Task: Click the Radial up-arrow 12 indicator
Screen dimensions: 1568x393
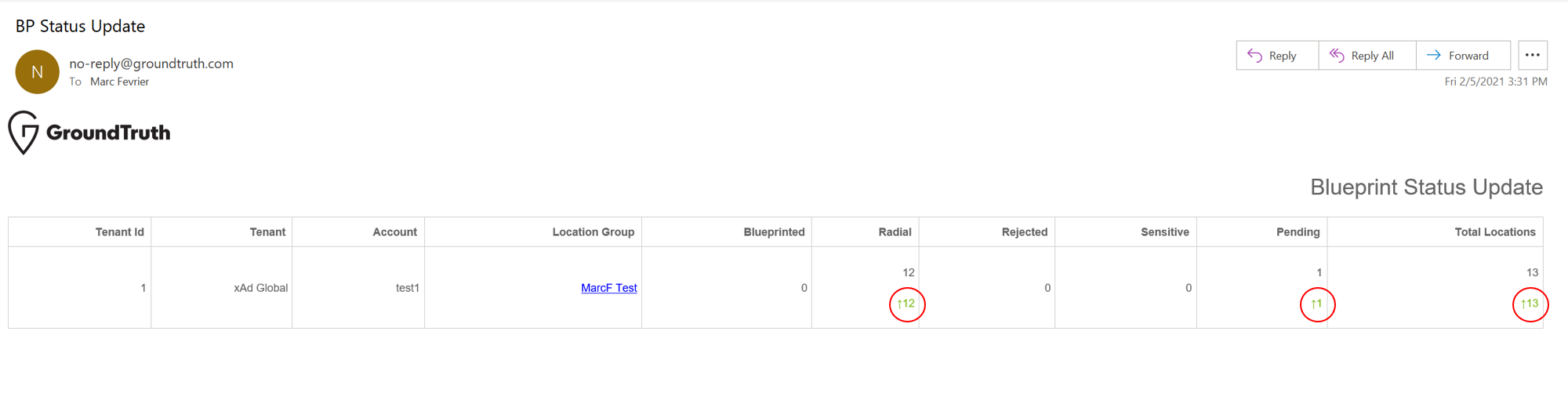Action: pyautogui.click(x=906, y=304)
